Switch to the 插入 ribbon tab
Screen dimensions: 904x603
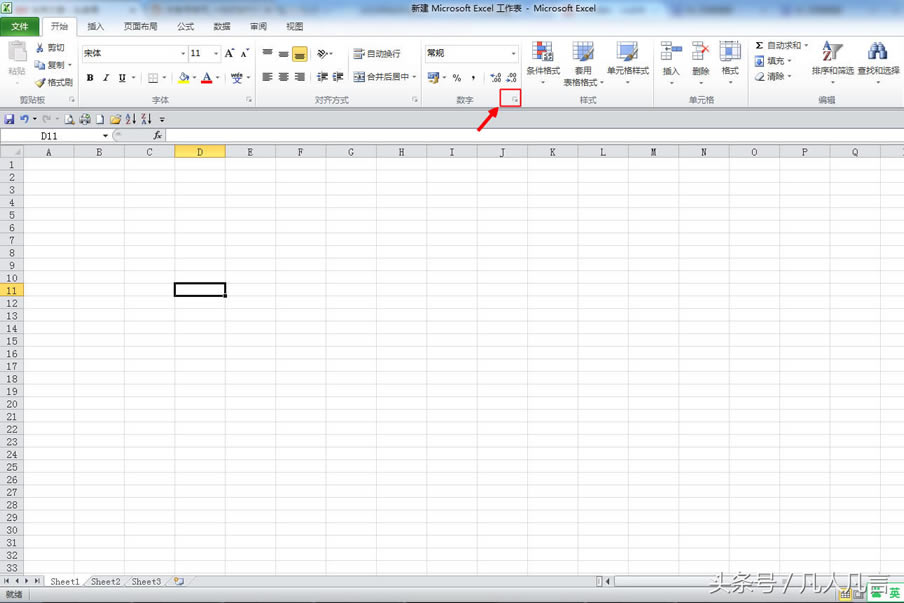click(94, 27)
